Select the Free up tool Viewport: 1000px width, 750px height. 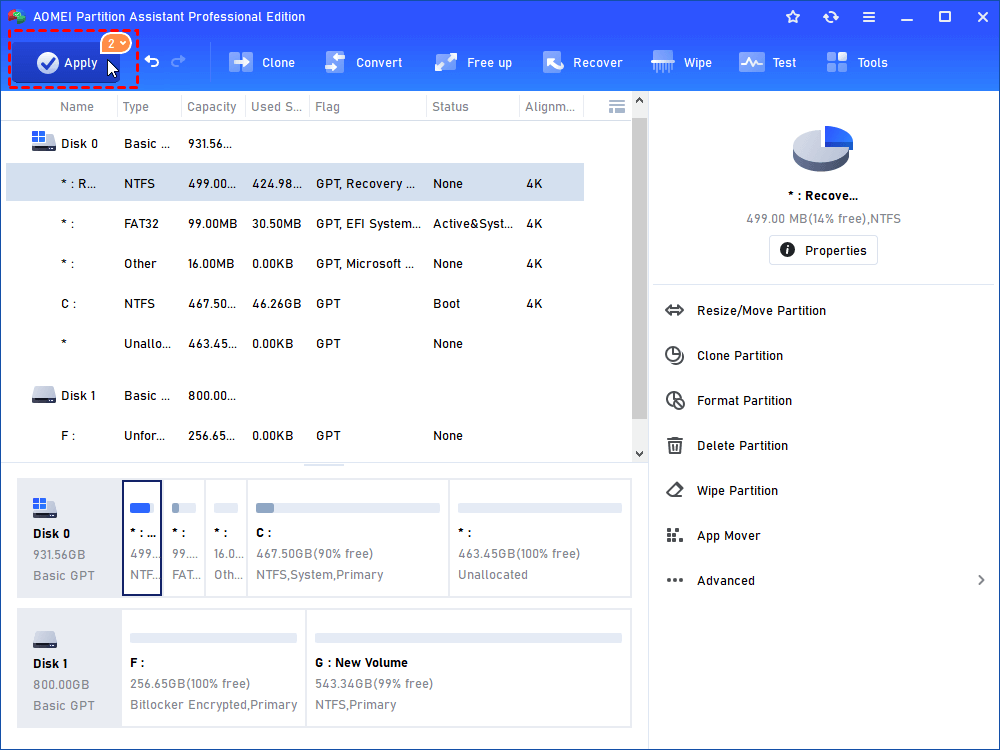[x=473, y=63]
